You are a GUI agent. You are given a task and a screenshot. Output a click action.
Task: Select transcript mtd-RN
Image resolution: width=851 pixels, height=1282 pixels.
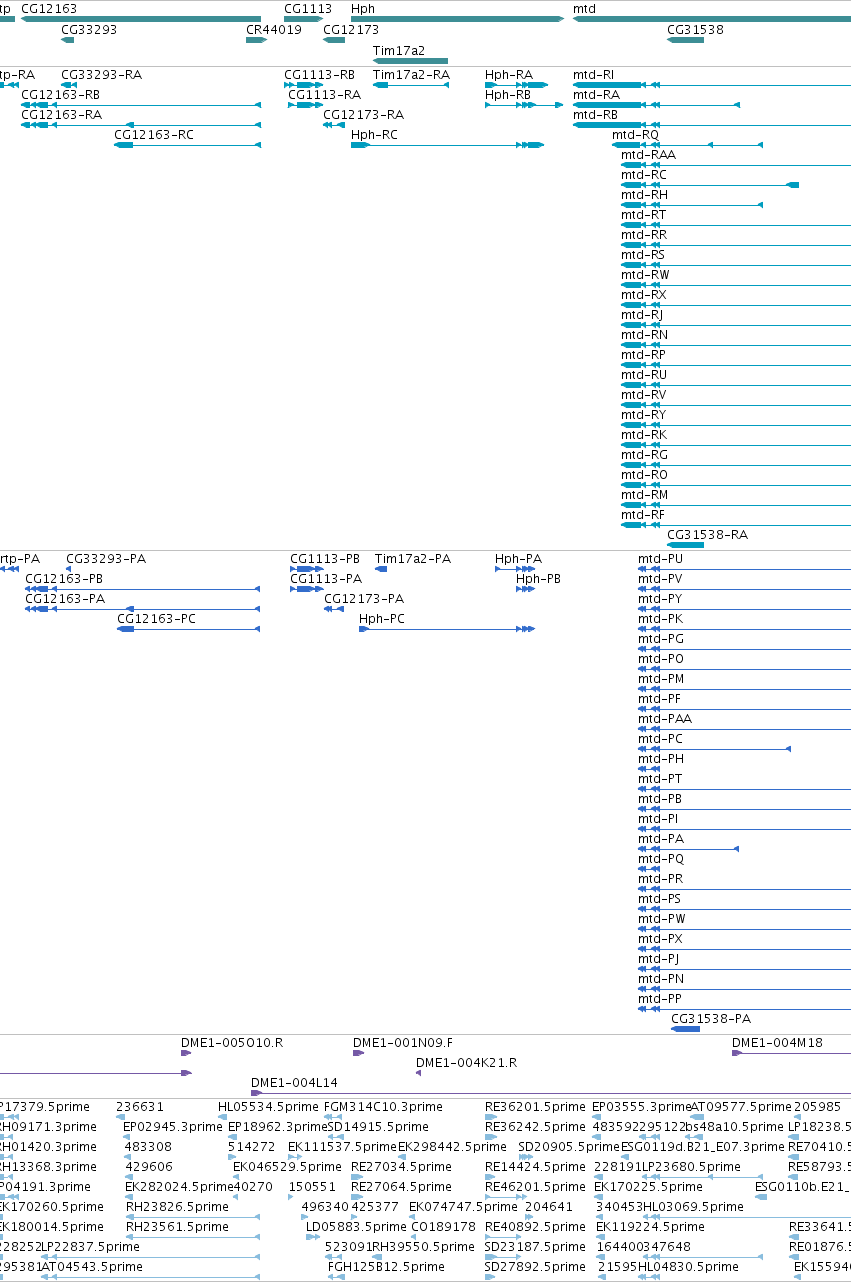coord(645,335)
